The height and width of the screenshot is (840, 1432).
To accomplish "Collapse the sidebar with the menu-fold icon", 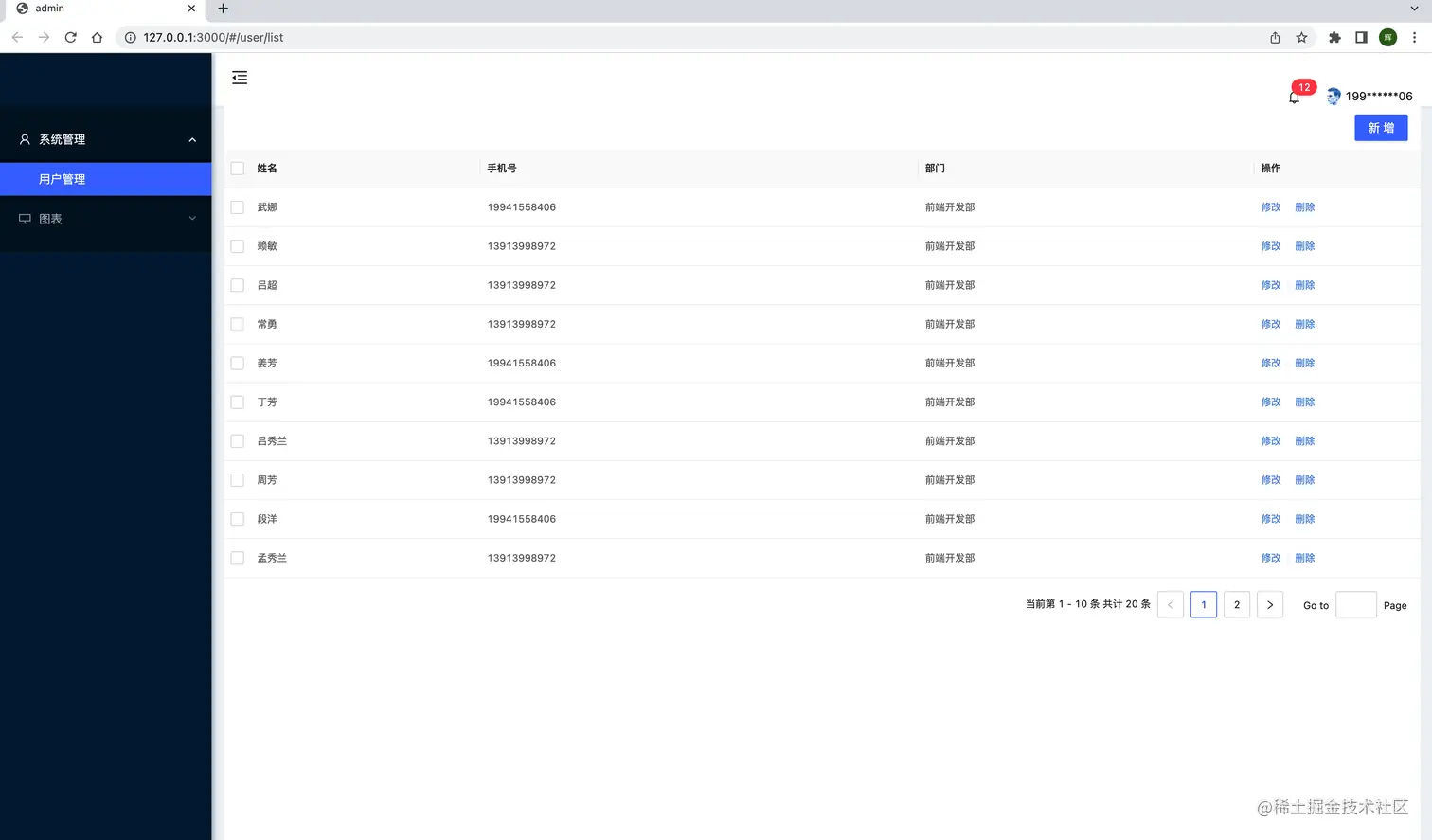I will tap(240, 78).
